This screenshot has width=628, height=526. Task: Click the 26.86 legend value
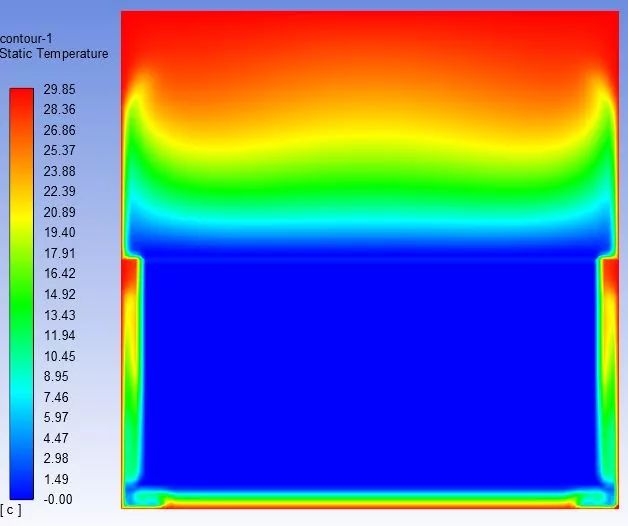[59, 130]
